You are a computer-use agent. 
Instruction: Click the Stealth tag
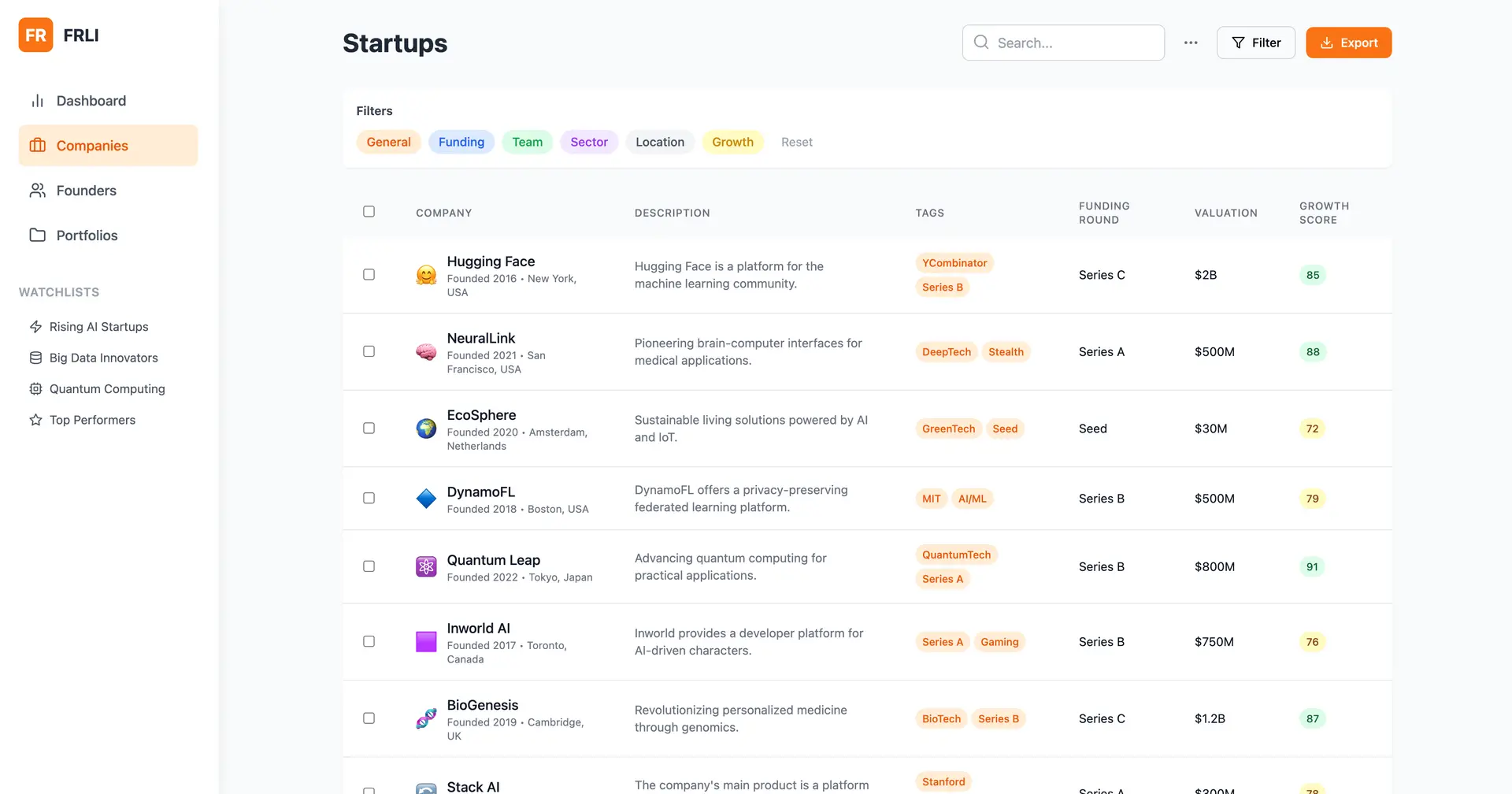pyautogui.click(x=1006, y=352)
